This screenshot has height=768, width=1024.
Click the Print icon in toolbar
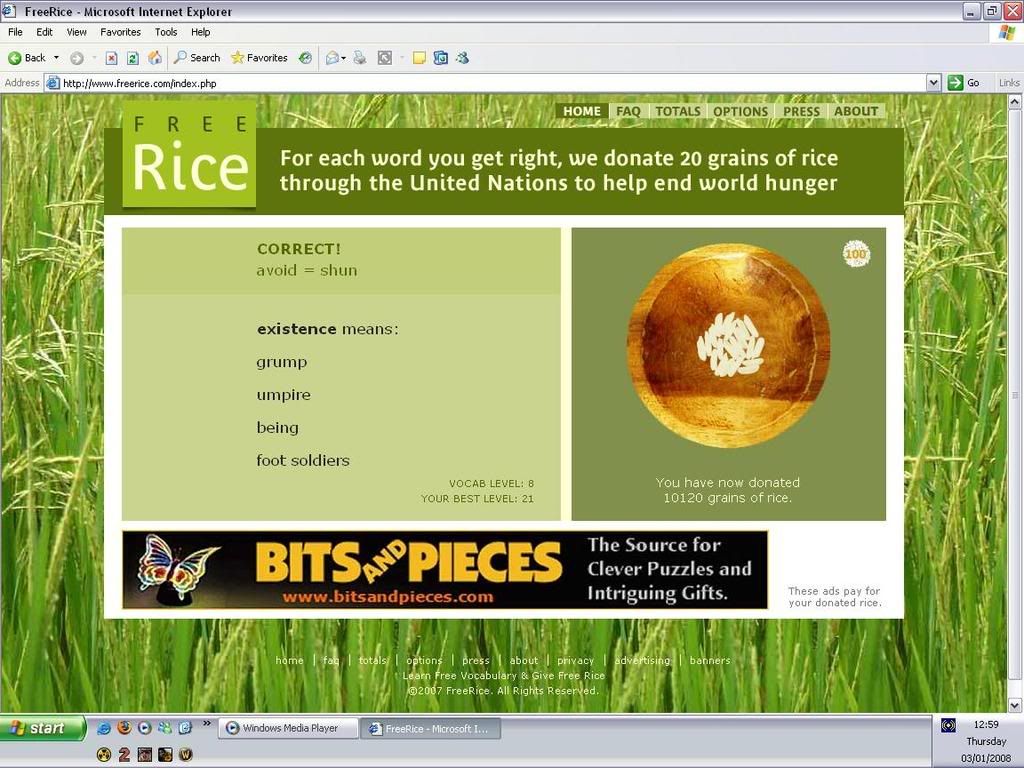360,58
